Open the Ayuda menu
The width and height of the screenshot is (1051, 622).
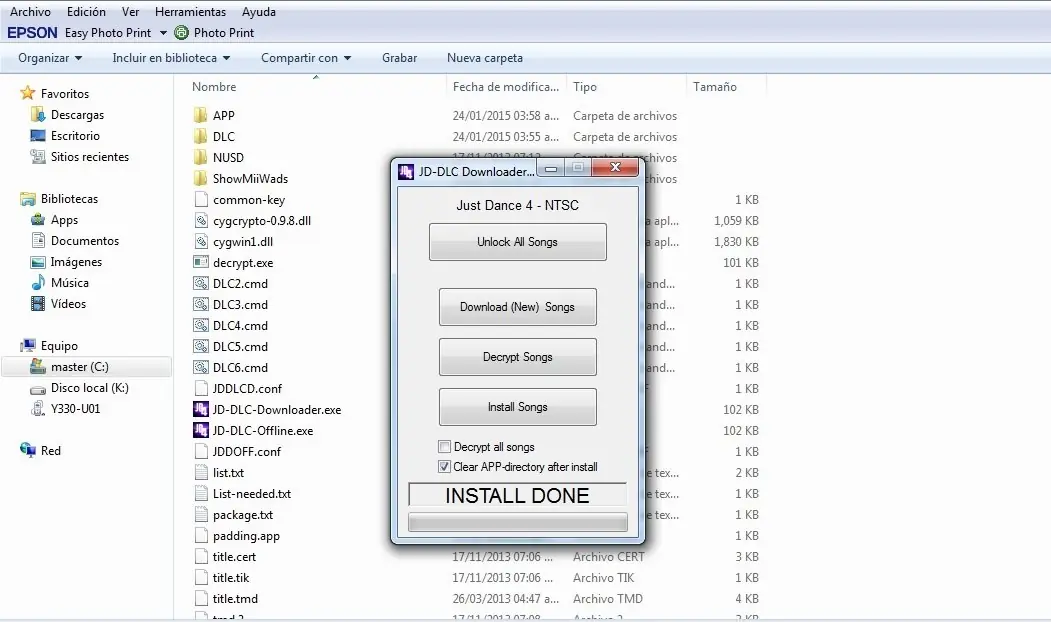pos(259,11)
